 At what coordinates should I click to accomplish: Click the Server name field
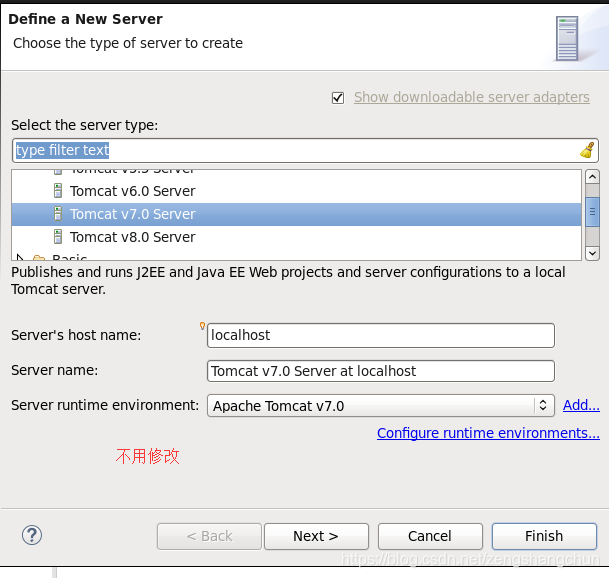pyautogui.click(x=381, y=371)
